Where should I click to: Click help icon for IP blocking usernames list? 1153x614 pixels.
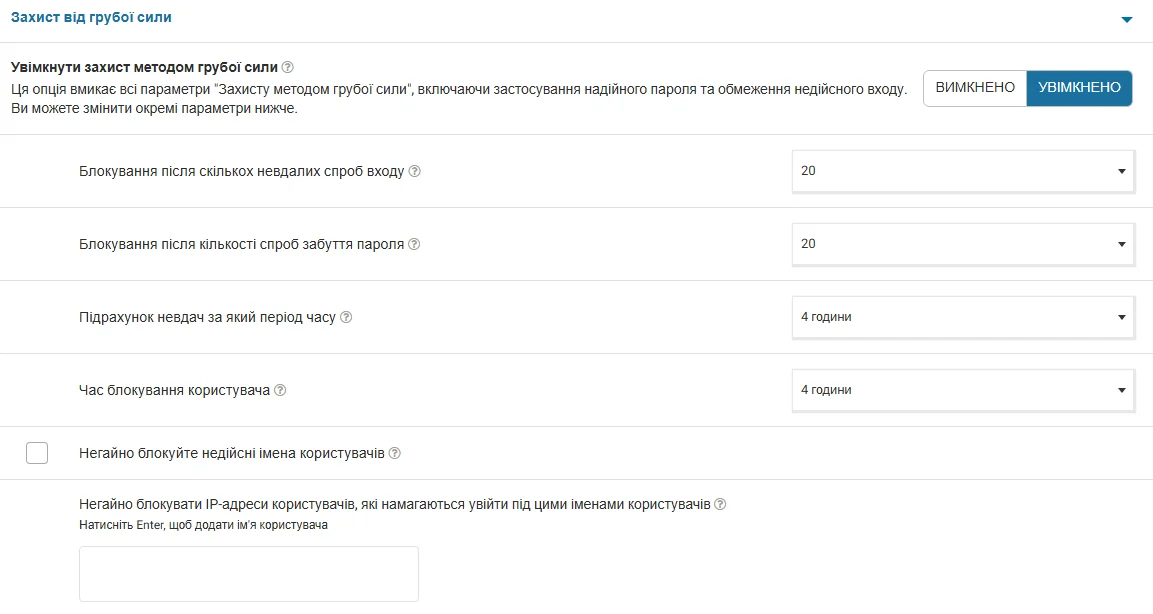[x=720, y=505]
